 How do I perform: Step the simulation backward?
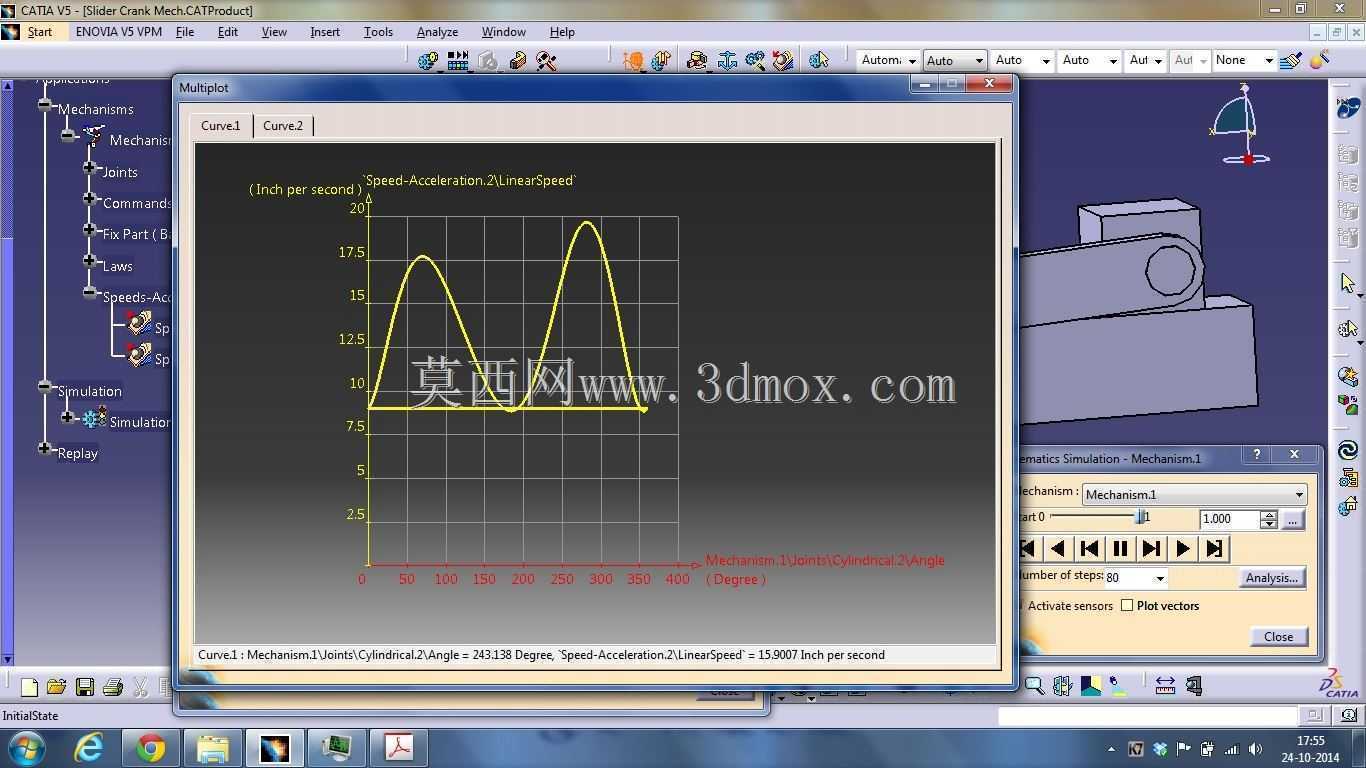(x=1089, y=548)
